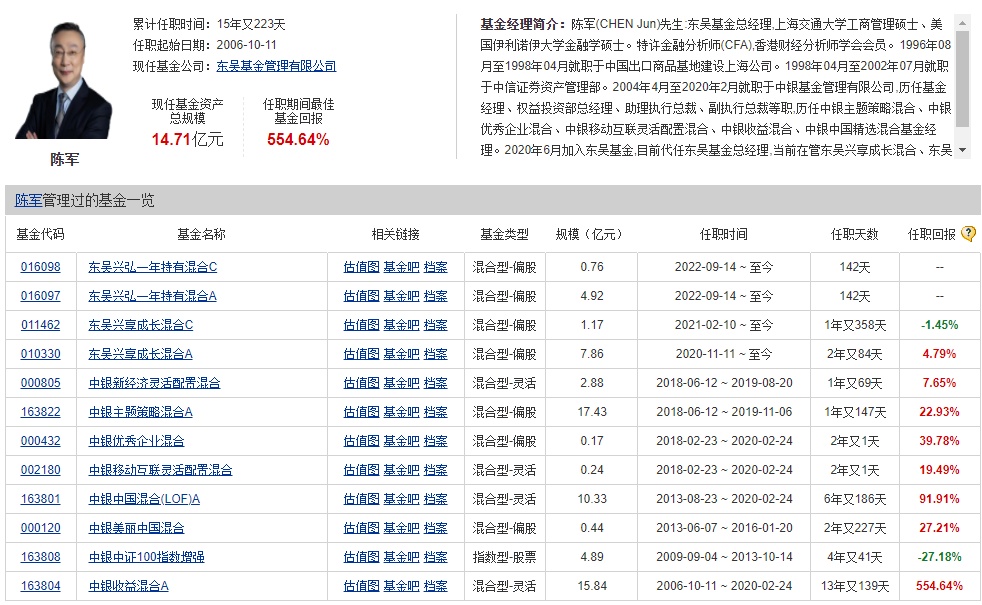Click the 13年又139天 tenure days cell

click(x=855, y=586)
